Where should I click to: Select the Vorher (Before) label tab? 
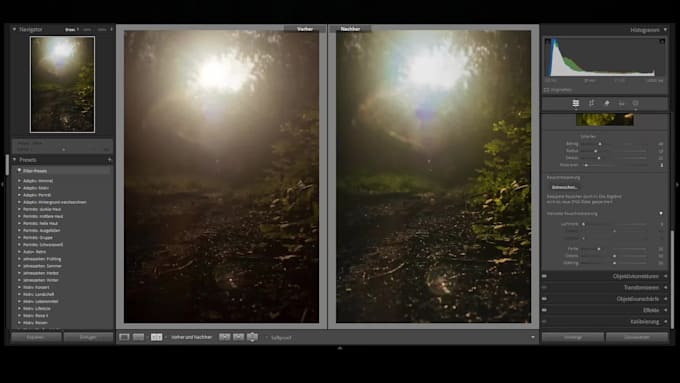[x=305, y=29]
